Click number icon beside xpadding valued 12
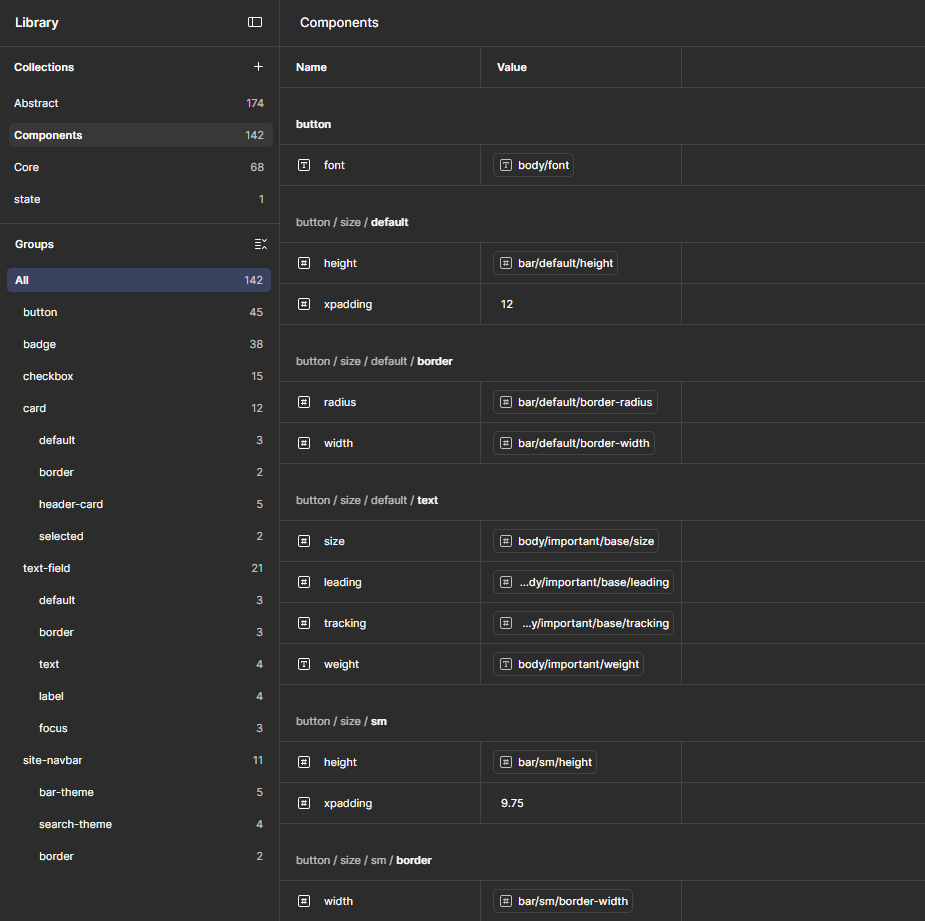 pos(304,304)
